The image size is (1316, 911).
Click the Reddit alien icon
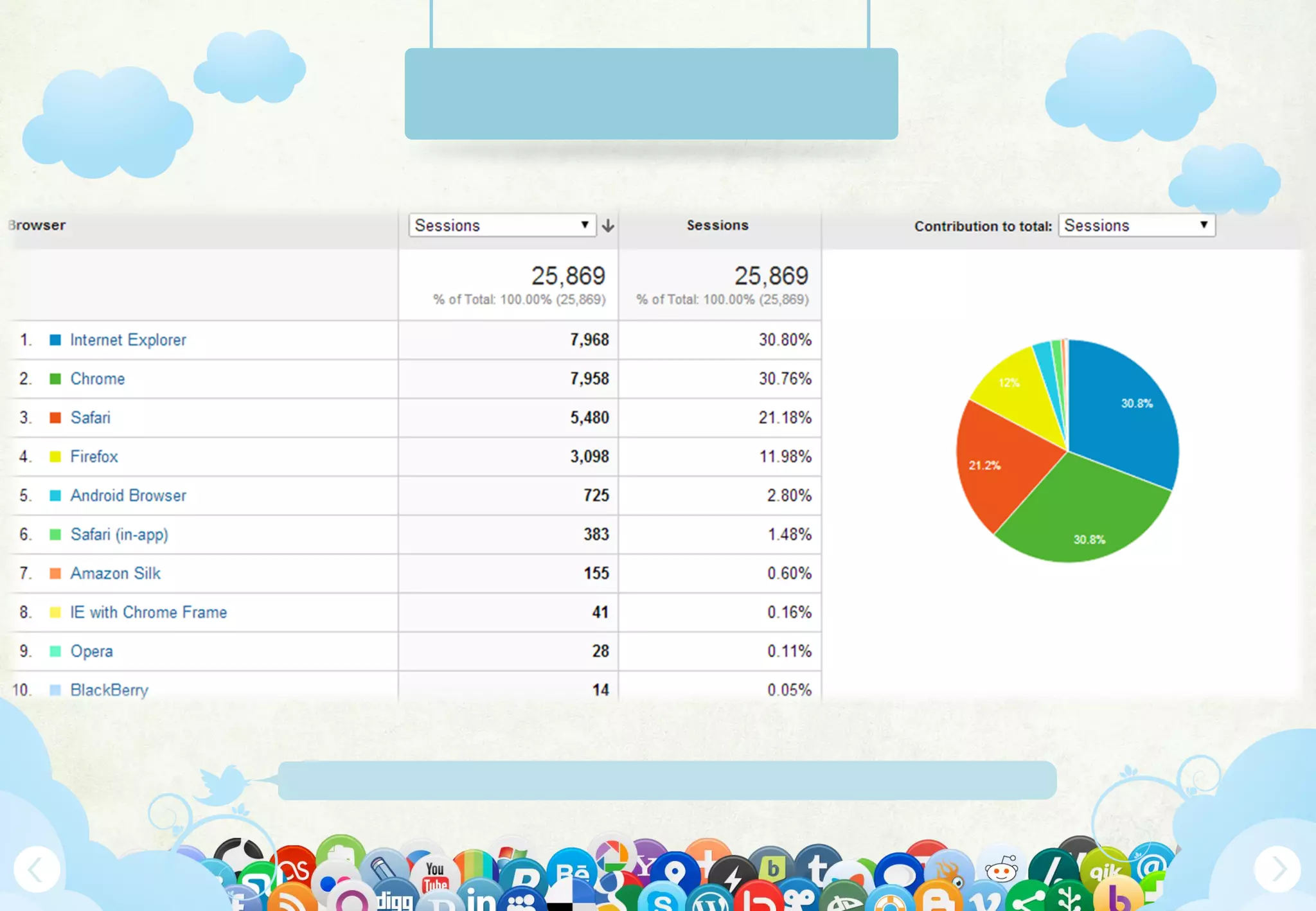tap(1000, 871)
